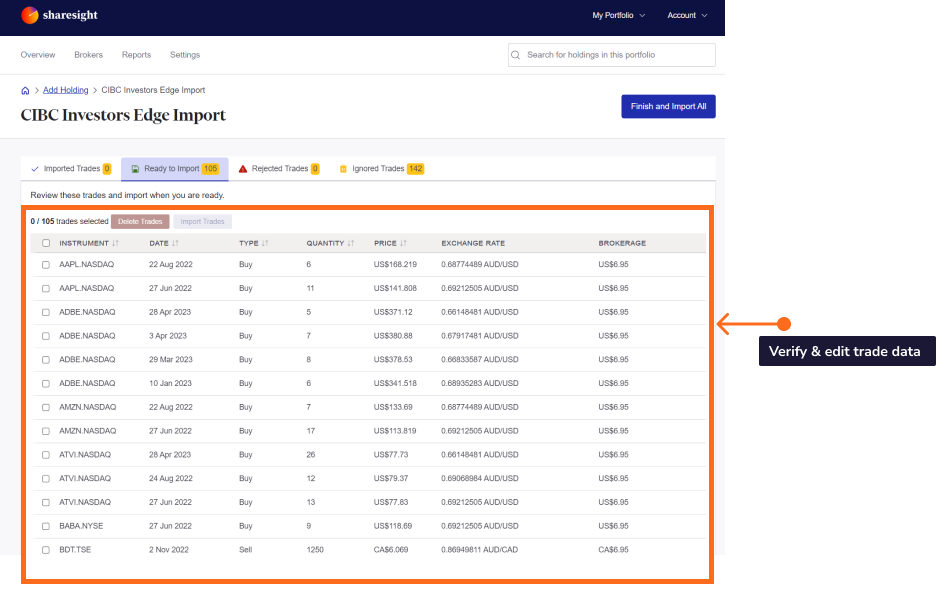Click the exchange rate 0.86949811 AUD/CAD
The width and height of the screenshot is (946, 592).
tap(480, 550)
